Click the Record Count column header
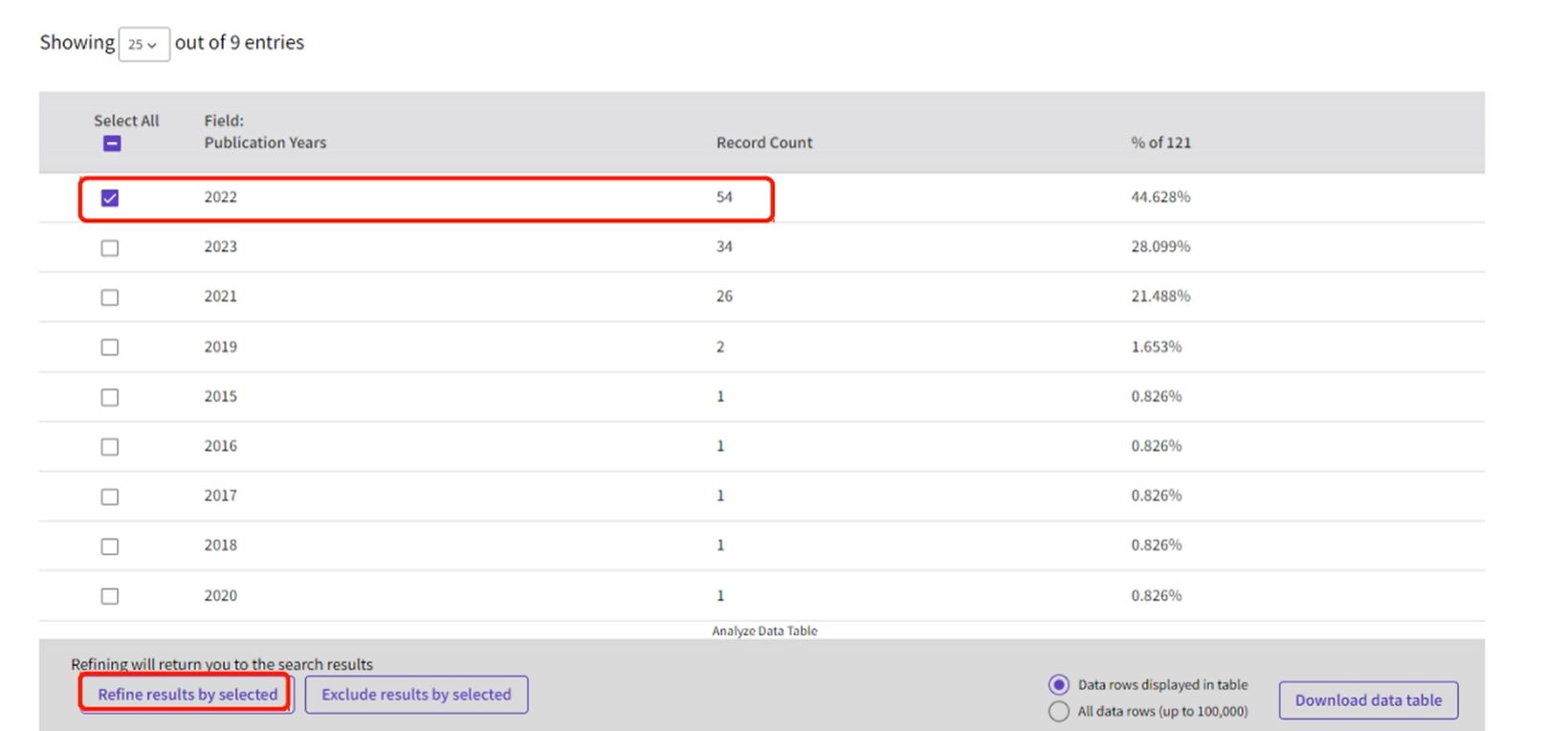 point(763,143)
